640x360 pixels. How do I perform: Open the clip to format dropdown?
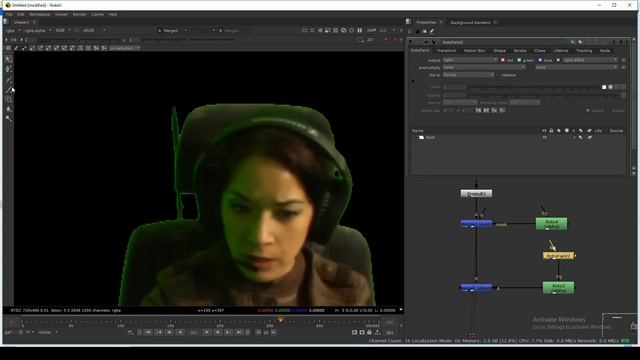pyautogui.click(x=469, y=75)
